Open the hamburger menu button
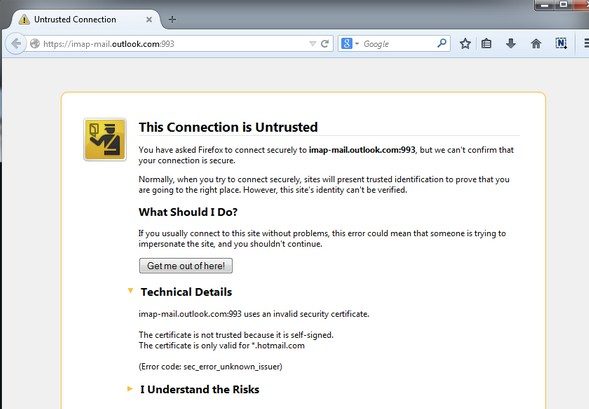The image size is (589, 409). tap(586, 44)
